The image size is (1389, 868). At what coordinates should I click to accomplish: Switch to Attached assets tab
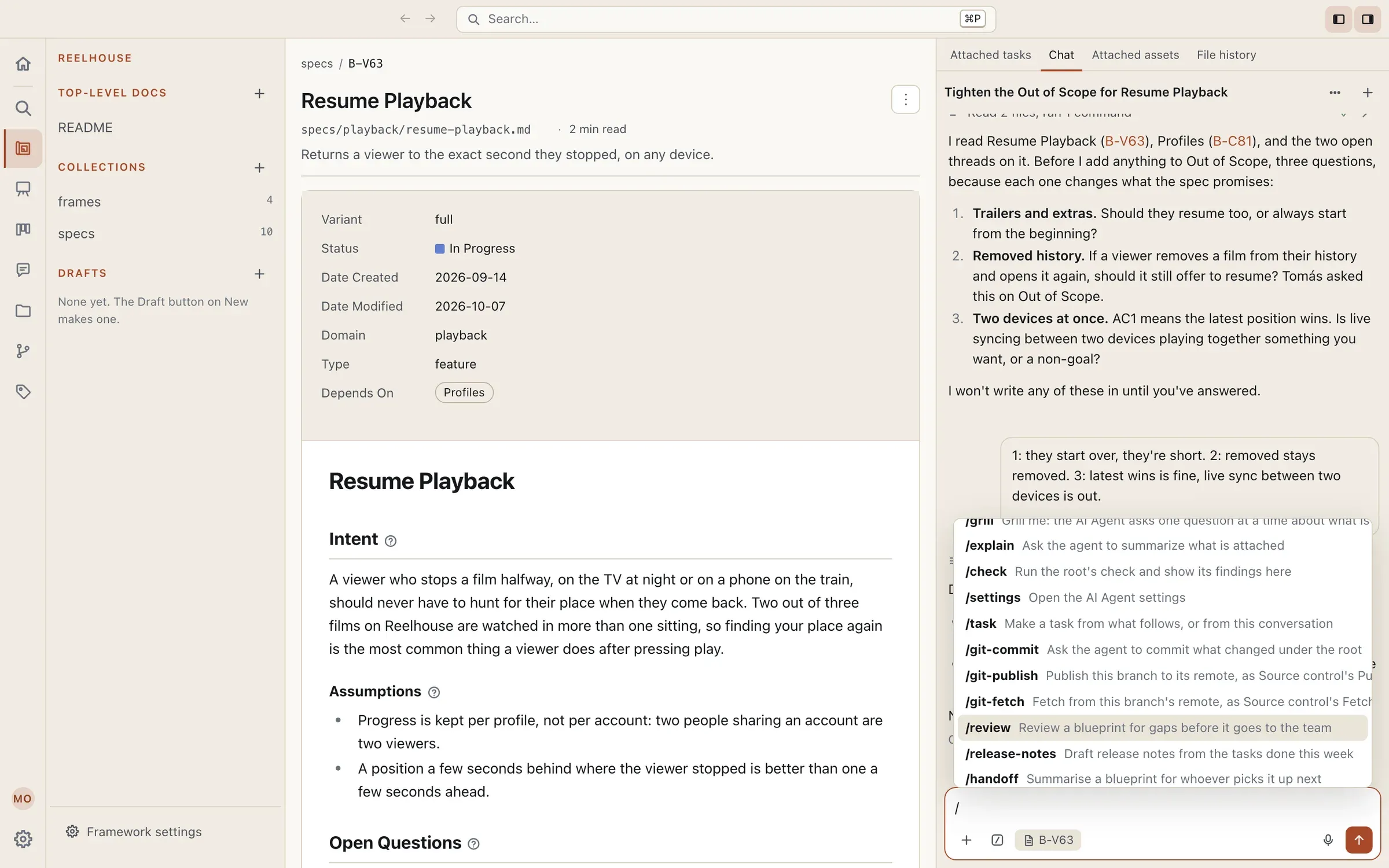(x=1135, y=55)
